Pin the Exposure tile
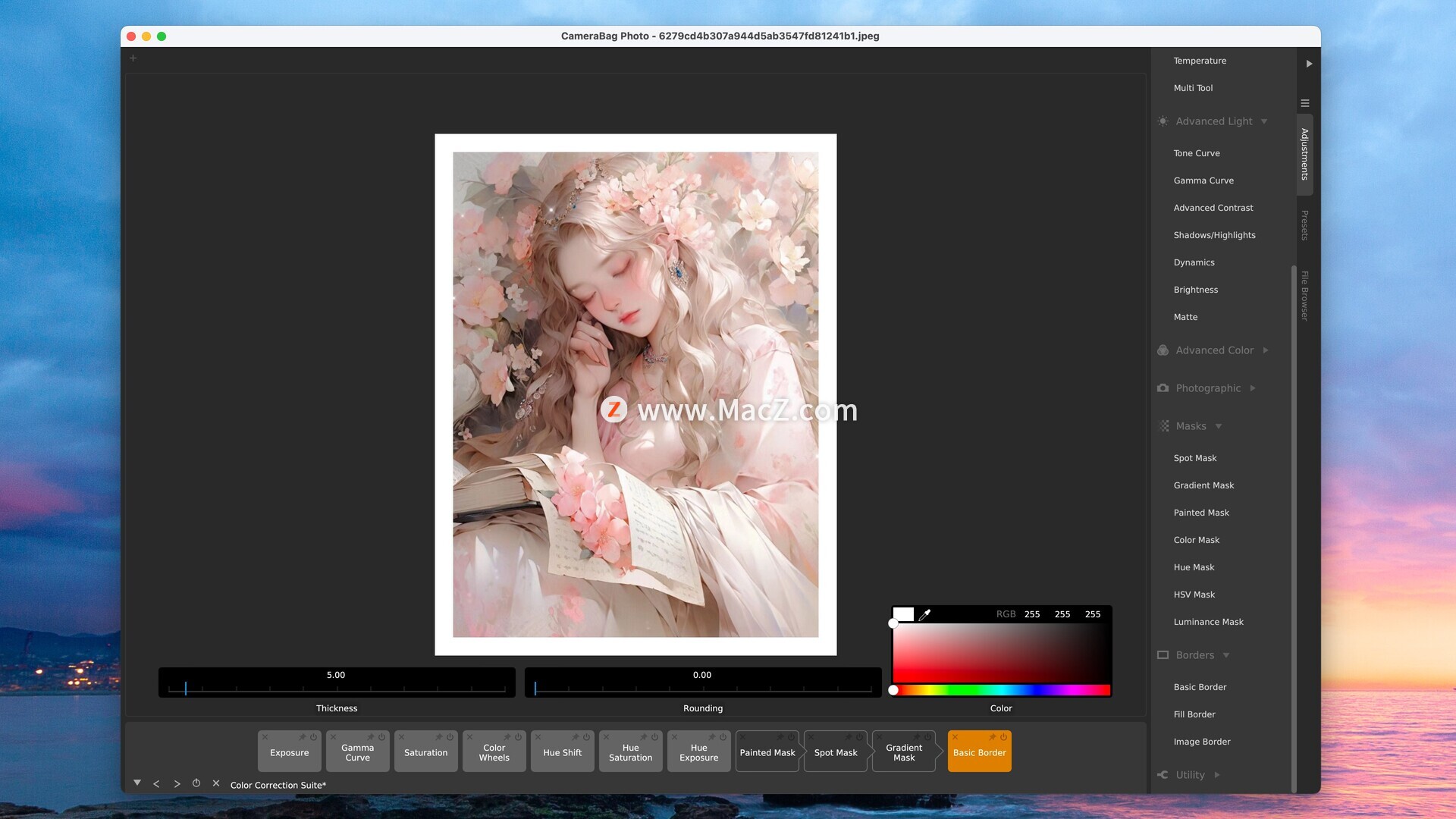1456x819 pixels. [x=302, y=737]
